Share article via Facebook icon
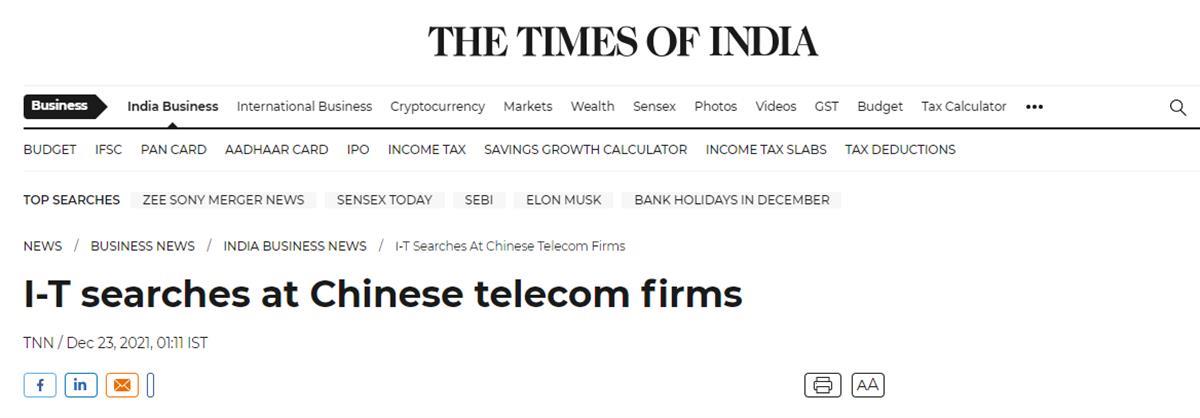 [40, 385]
